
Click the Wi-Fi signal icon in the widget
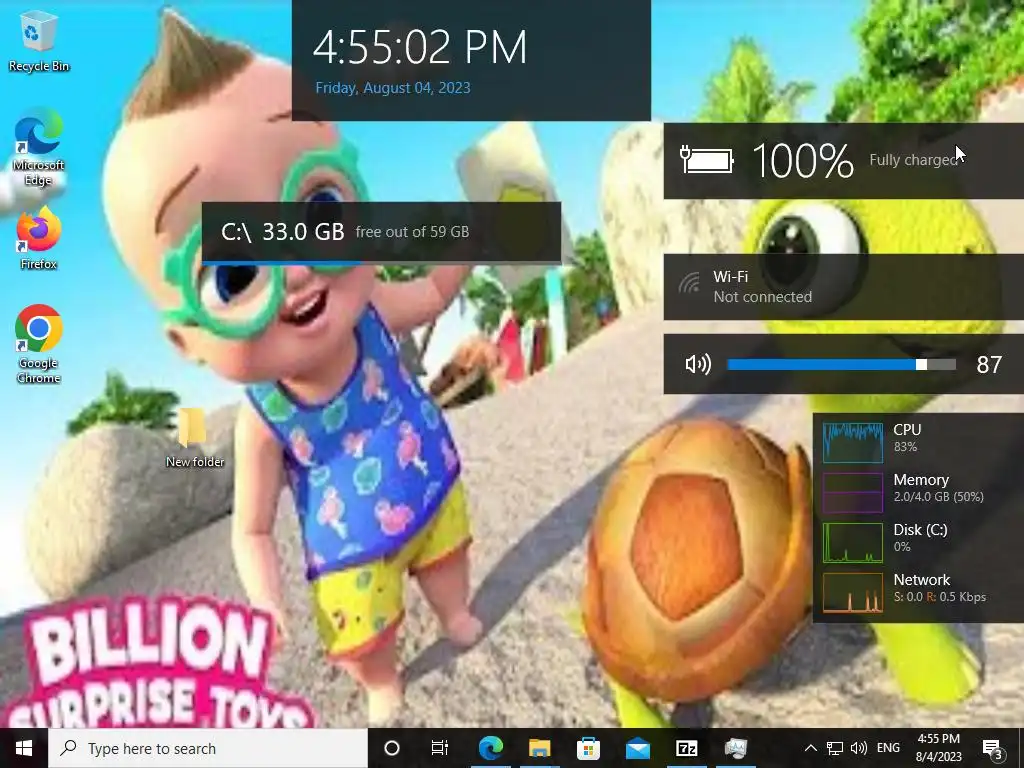pyautogui.click(x=690, y=283)
